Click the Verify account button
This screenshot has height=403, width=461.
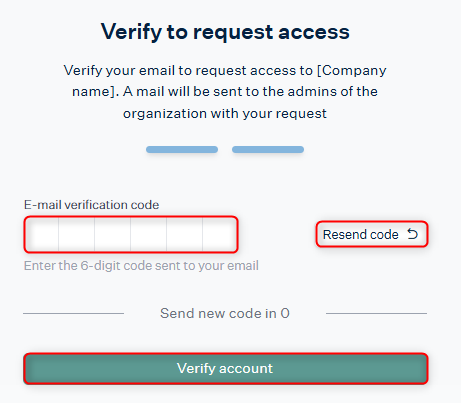(226, 368)
